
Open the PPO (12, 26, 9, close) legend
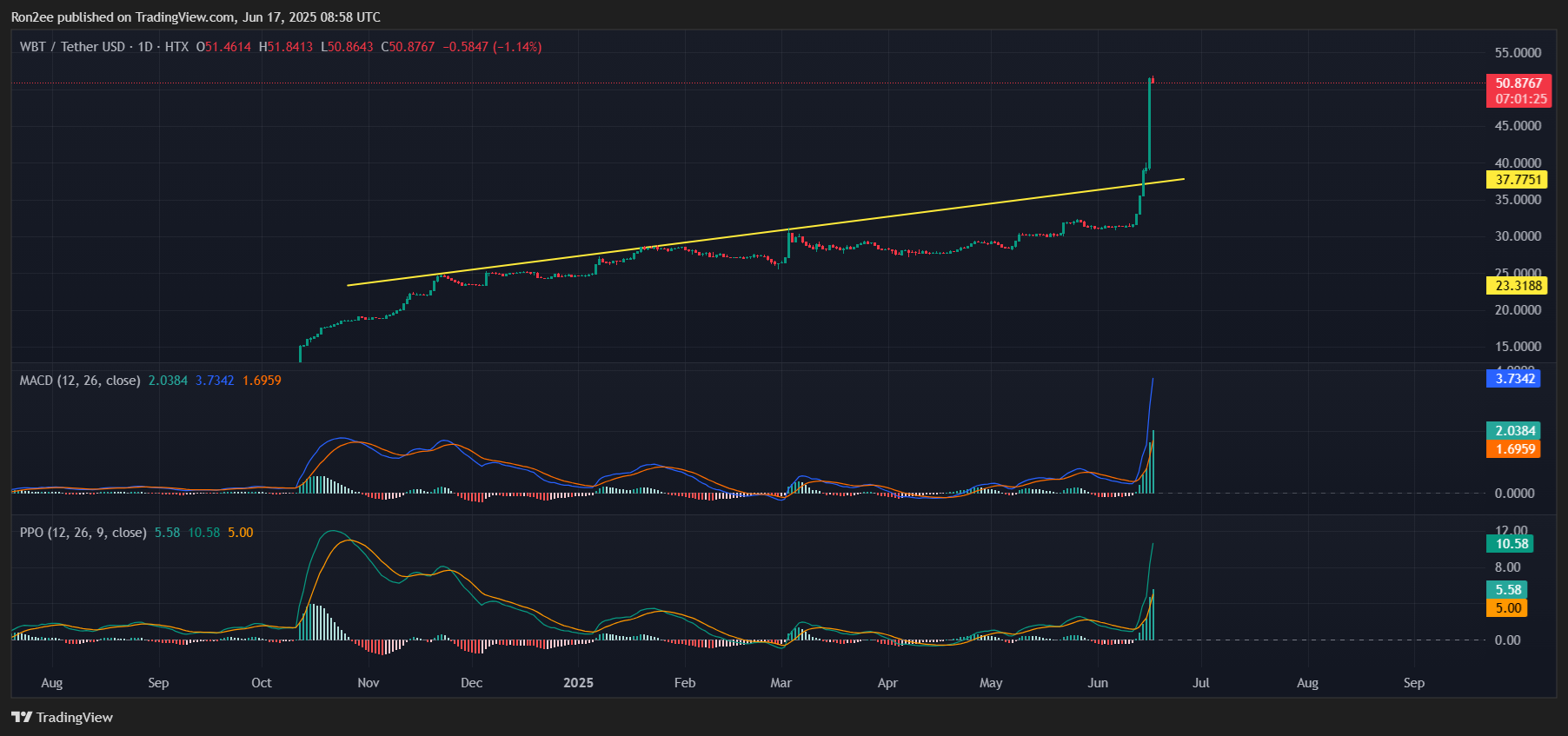[x=83, y=533]
